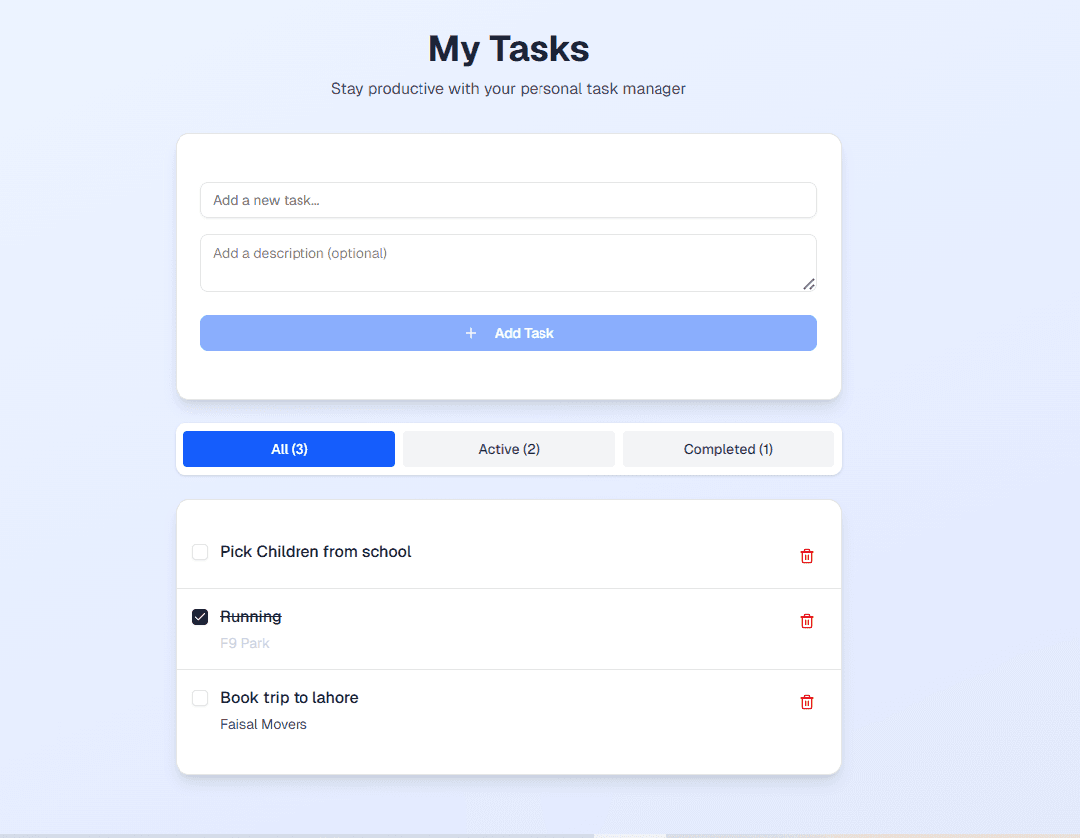
Task: Mark 'Pick Children from school' as completed
Action: point(200,551)
